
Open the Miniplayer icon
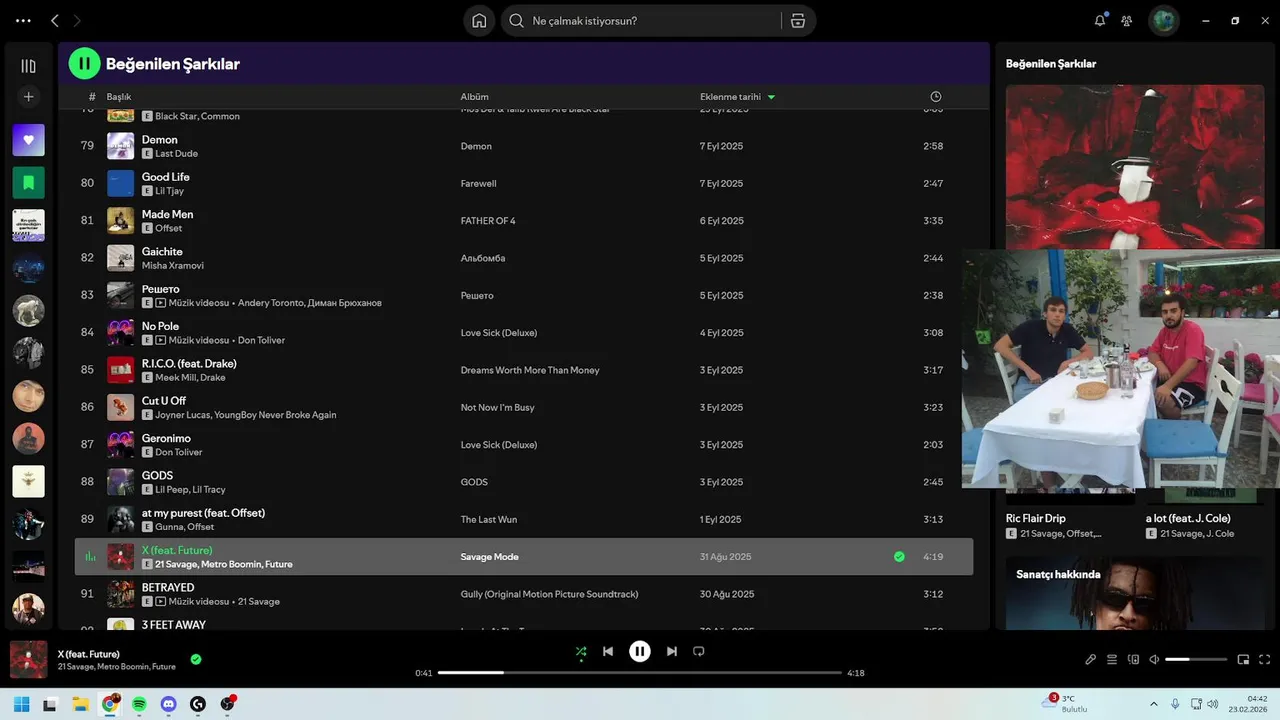[1243, 659]
